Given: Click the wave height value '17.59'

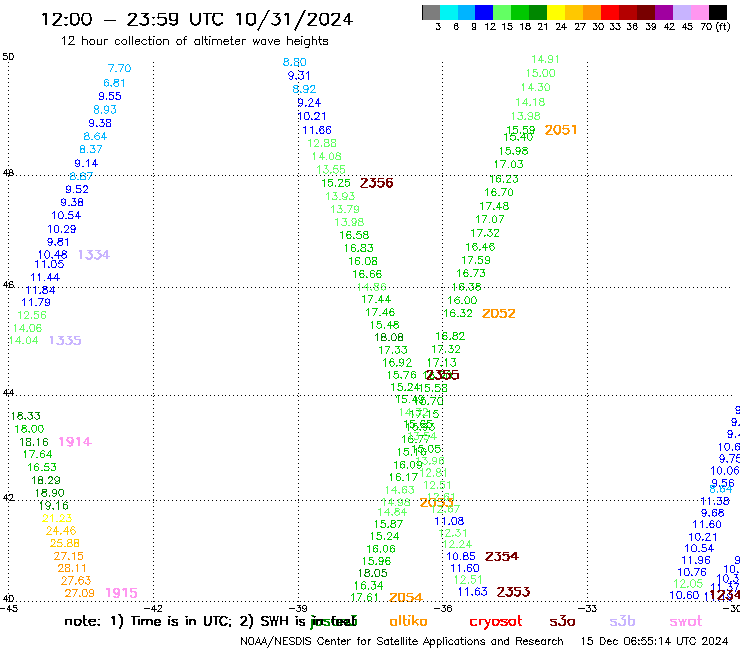Looking at the screenshot, I should point(476,261).
